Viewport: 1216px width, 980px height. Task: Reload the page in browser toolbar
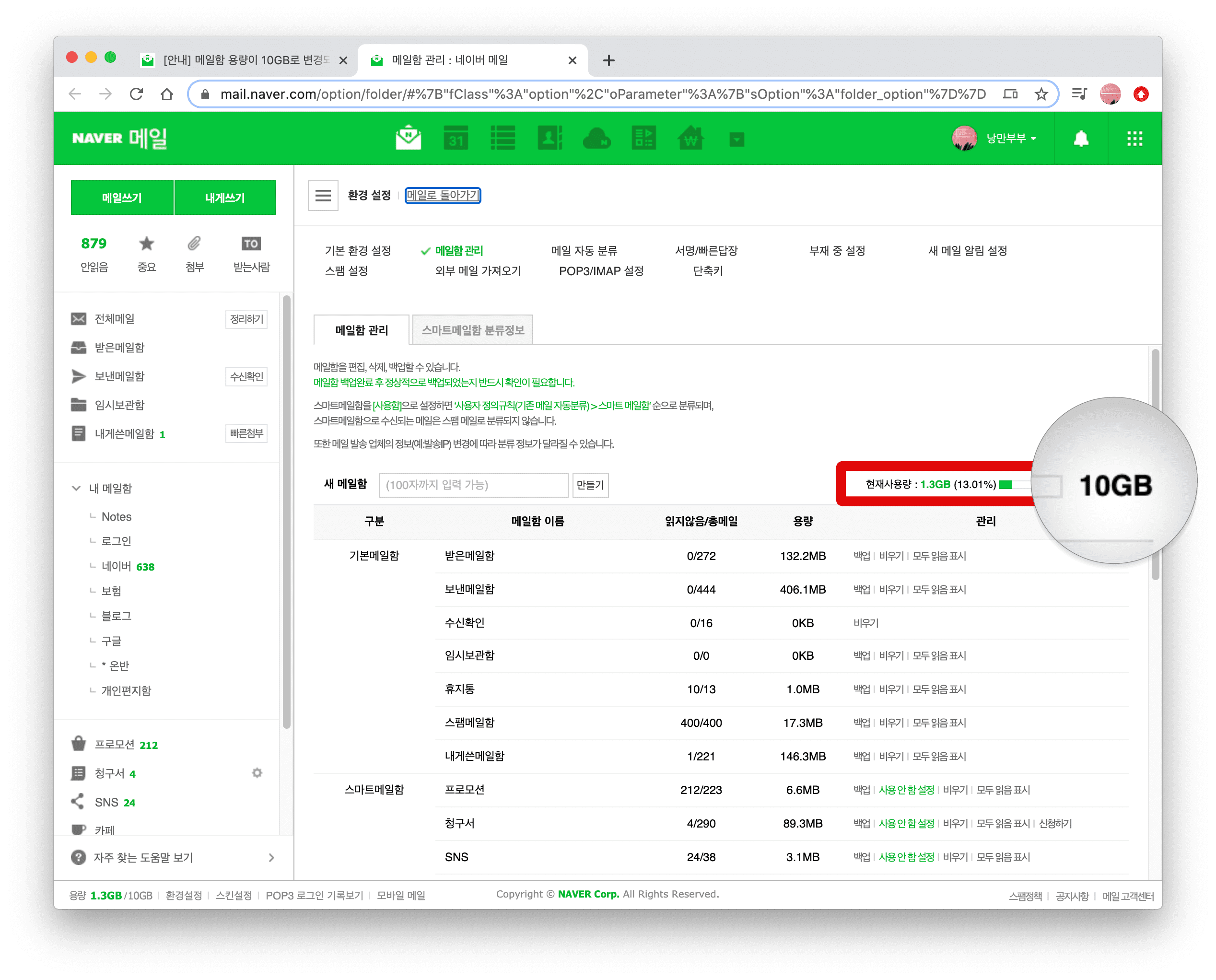coord(136,93)
